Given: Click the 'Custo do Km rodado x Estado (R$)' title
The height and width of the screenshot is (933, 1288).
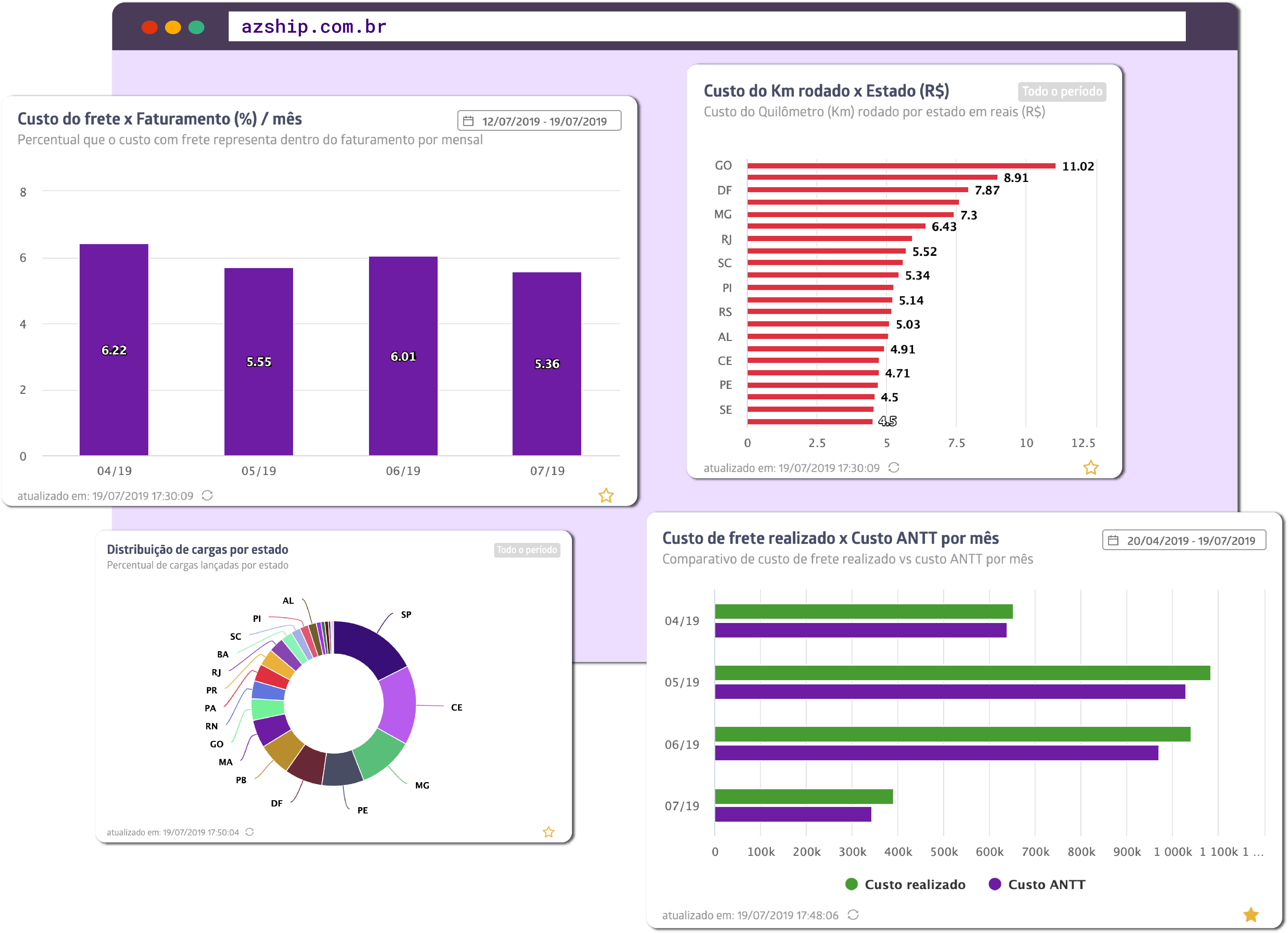Looking at the screenshot, I should tap(826, 91).
